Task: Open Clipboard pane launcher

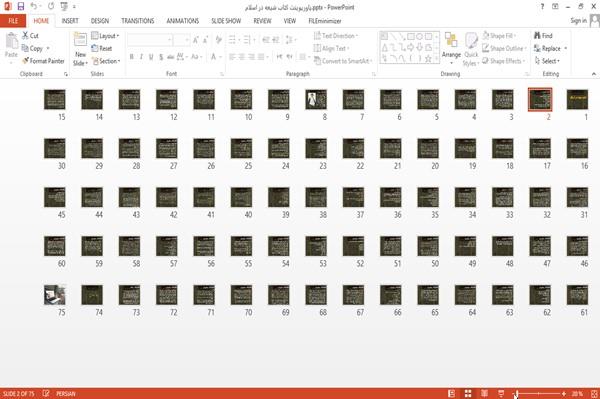Action: pyautogui.click(x=66, y=74)
